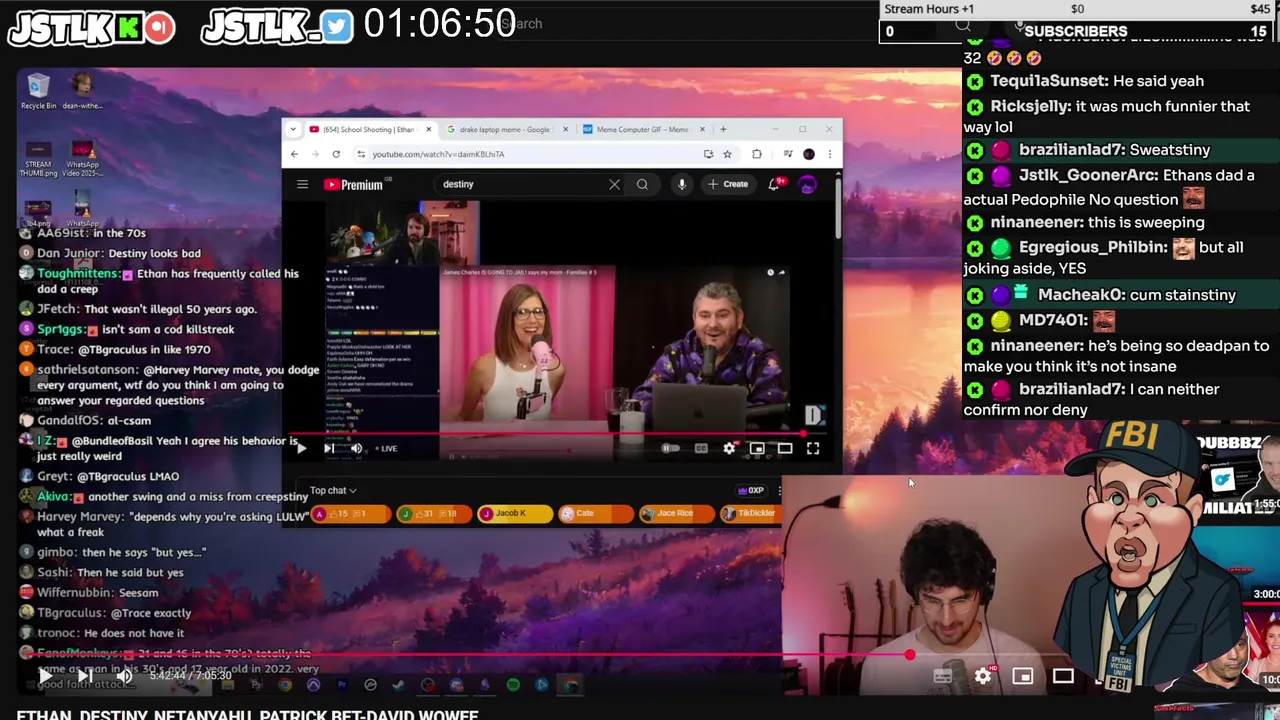This screenshot has height=720, width=1280.
Task: Open the TikDickler super chat chip
Action: 750,513
